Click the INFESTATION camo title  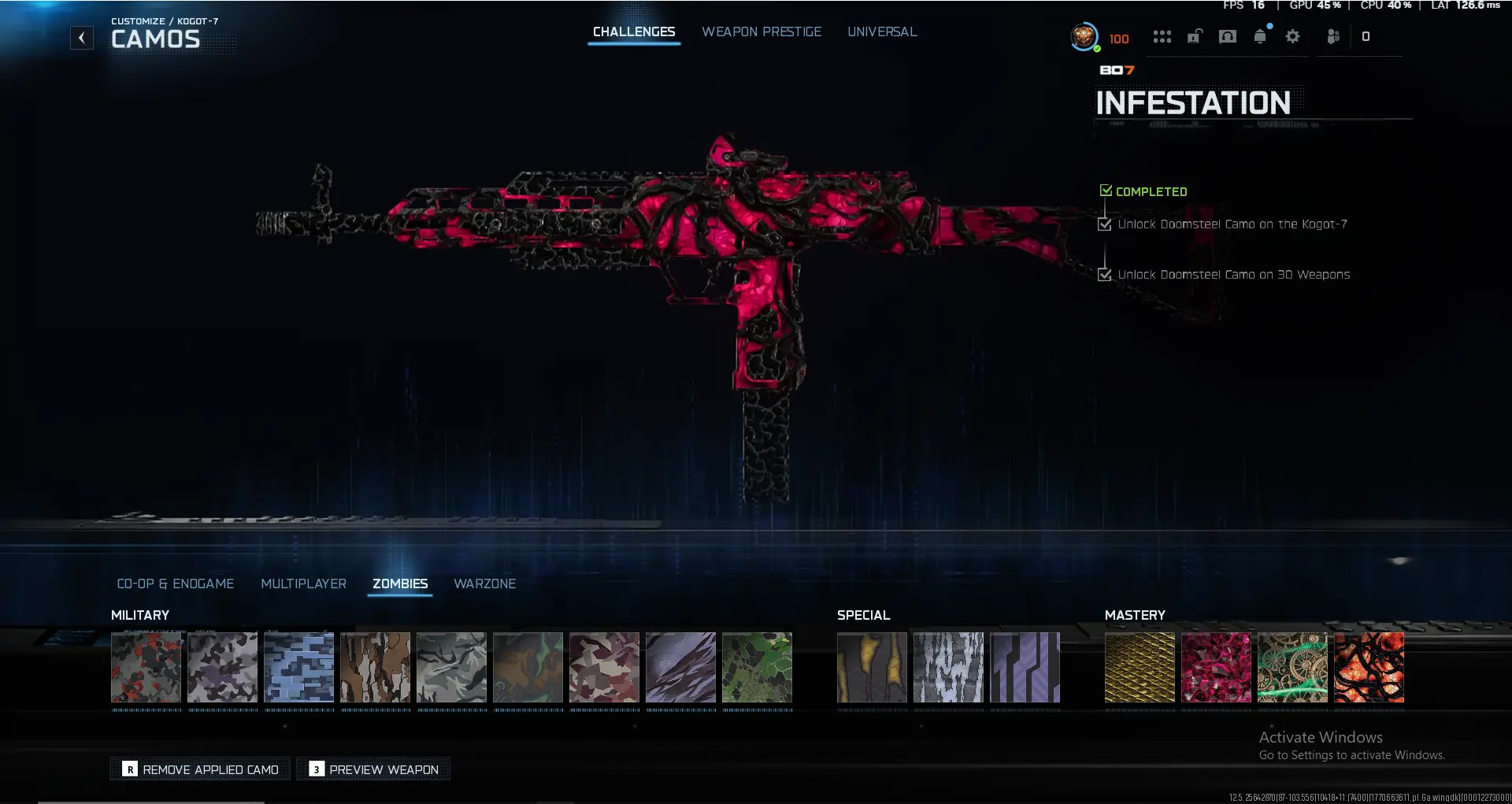point(1193,103)
